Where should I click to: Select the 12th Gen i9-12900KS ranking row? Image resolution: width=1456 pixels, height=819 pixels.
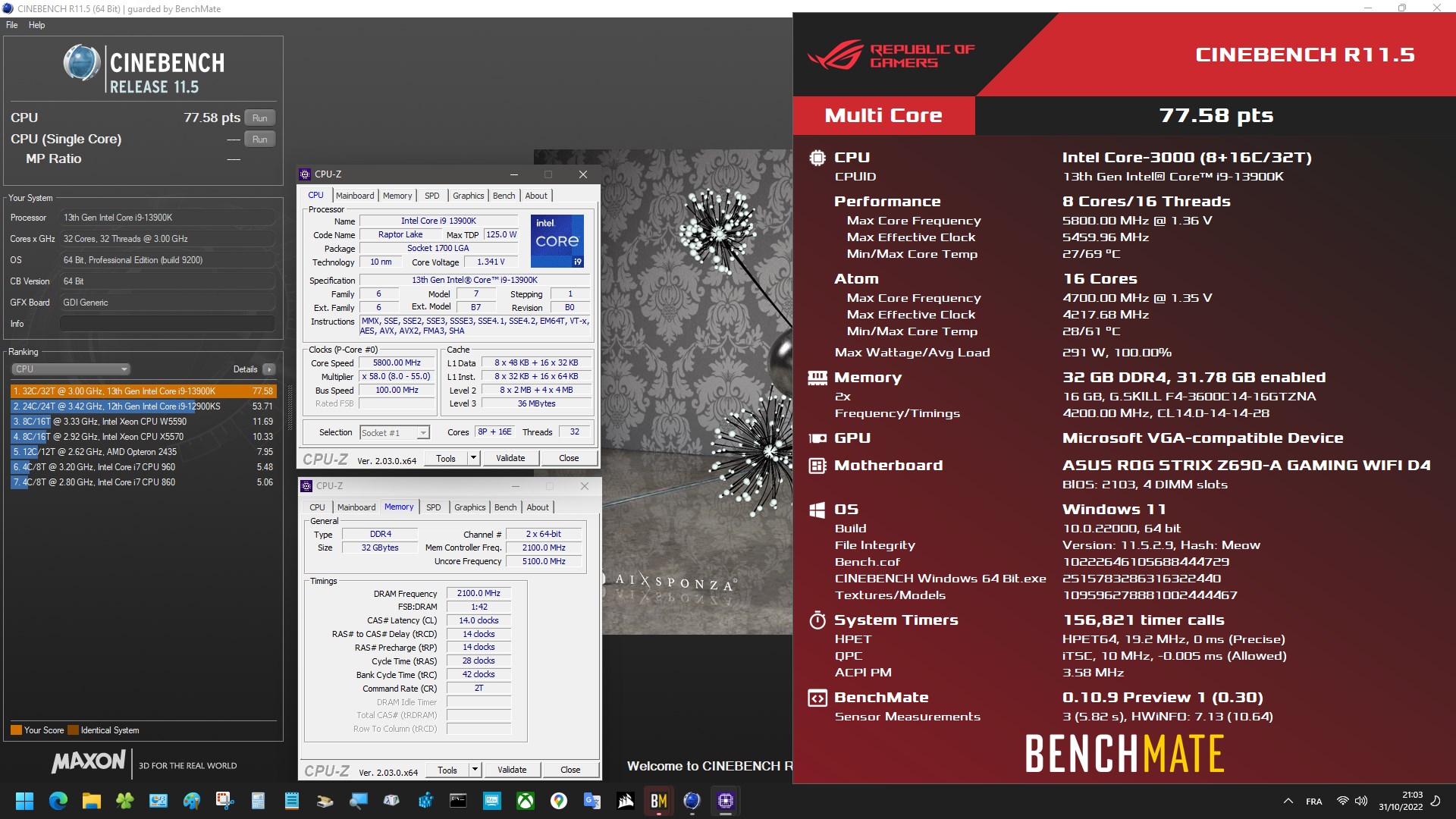click(143, 406)
